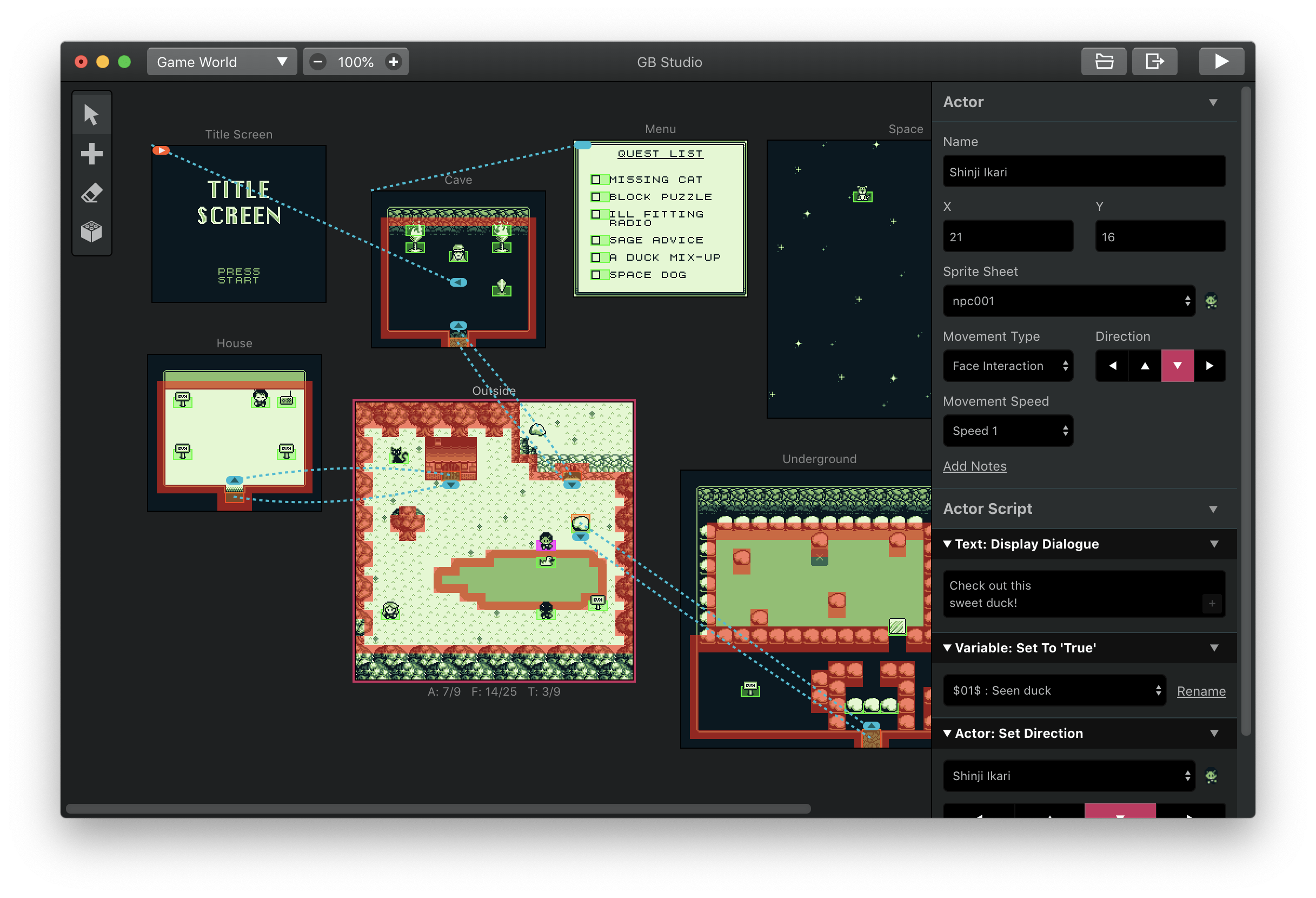Open the Movement Type dropdown

tap(1008, 366)
